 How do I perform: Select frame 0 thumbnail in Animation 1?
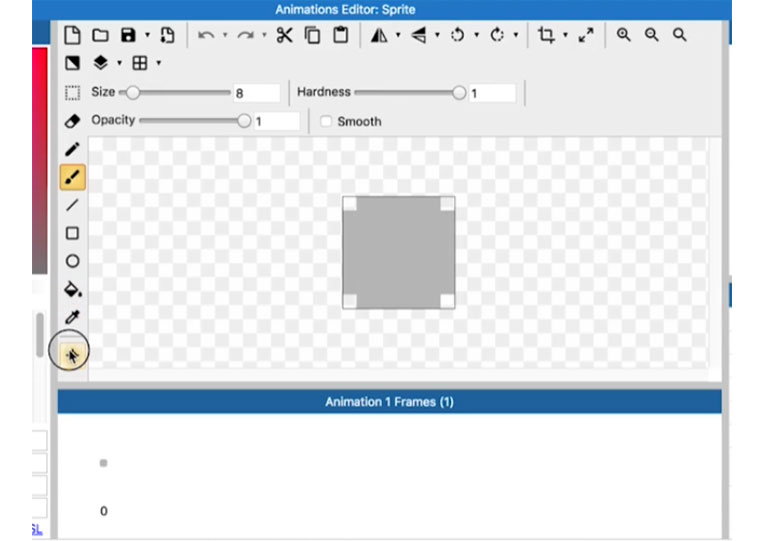[x=103, y=463]
